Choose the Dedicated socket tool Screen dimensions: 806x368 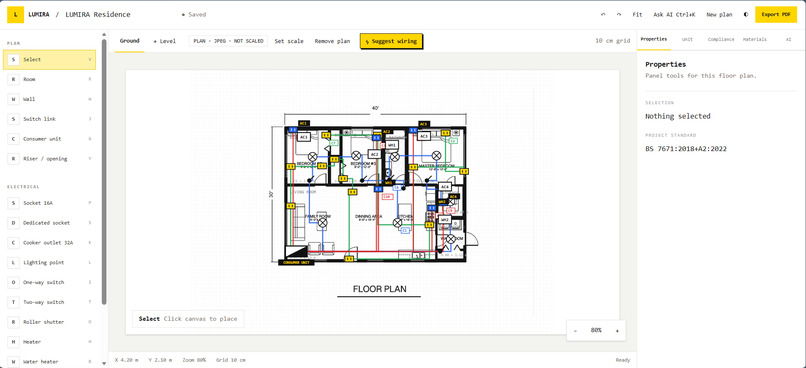[x=49, y=223]
